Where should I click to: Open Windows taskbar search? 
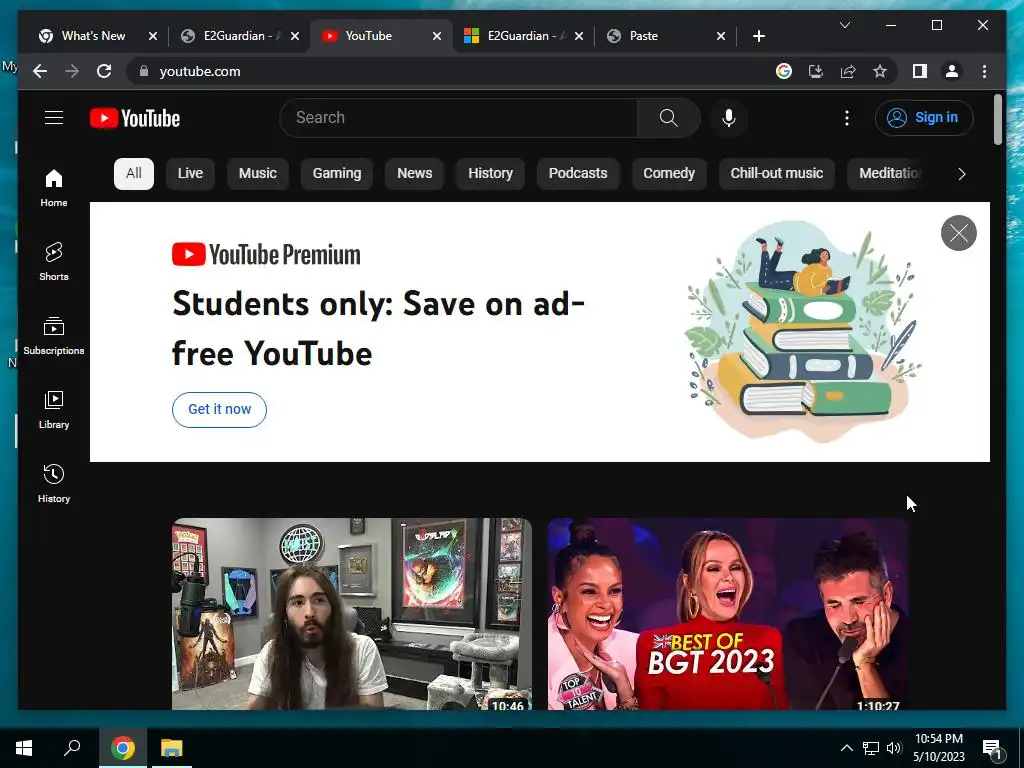coord(72,748)
